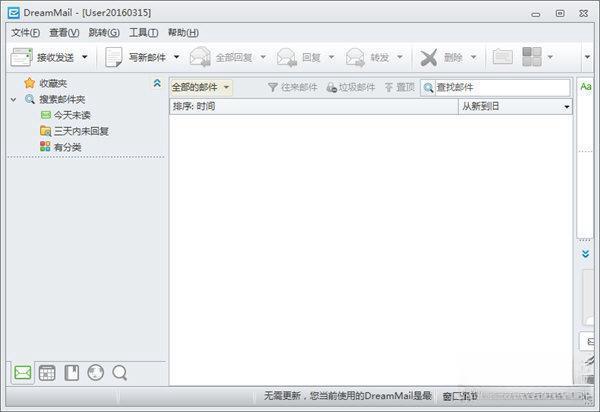Expand the toolbar overflow arrow at far right

point(587,57)
